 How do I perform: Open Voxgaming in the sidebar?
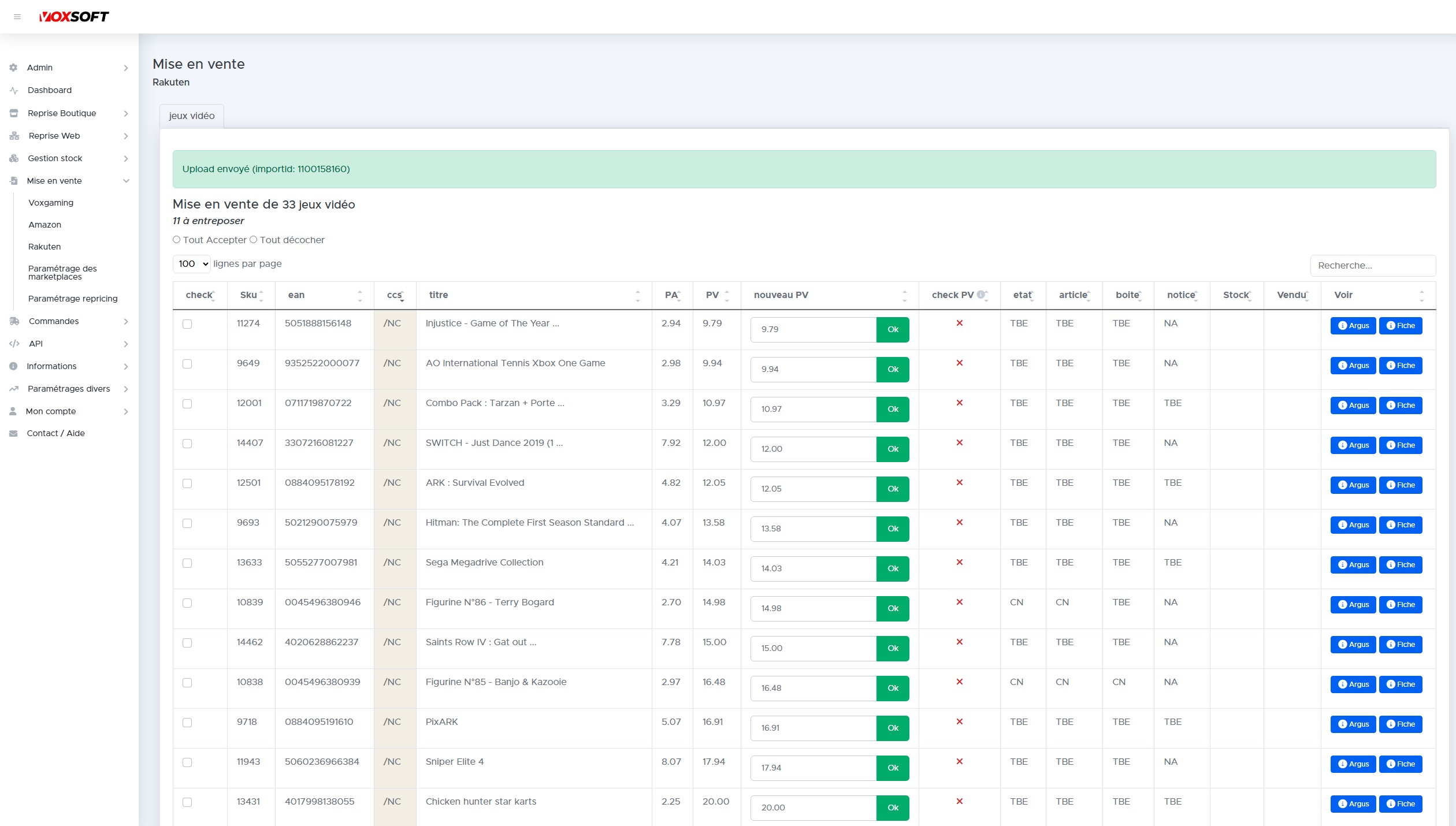51,203
